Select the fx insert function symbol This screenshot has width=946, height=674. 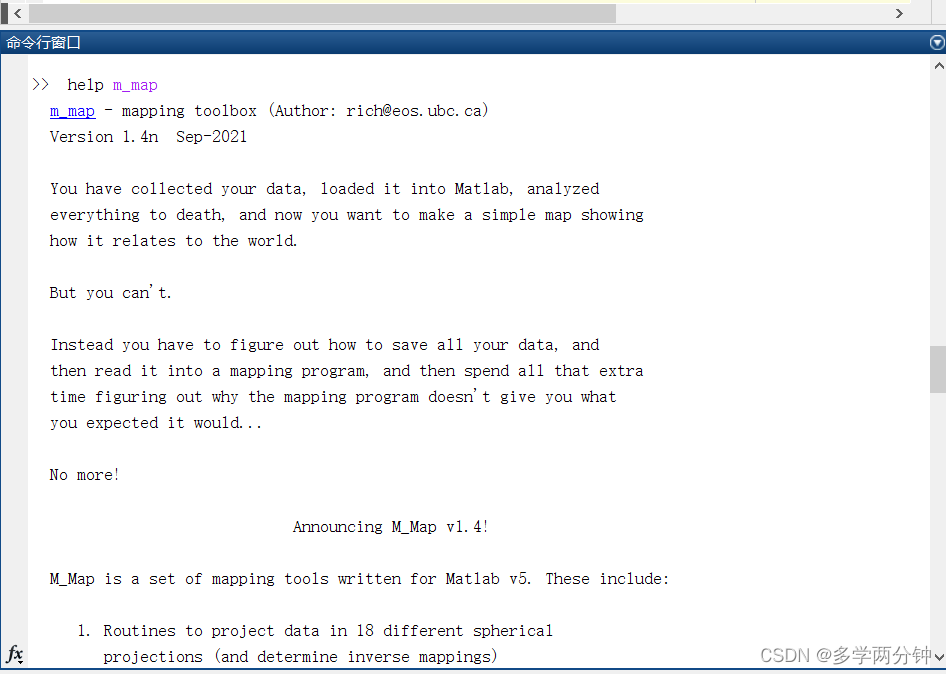point(14,655)
